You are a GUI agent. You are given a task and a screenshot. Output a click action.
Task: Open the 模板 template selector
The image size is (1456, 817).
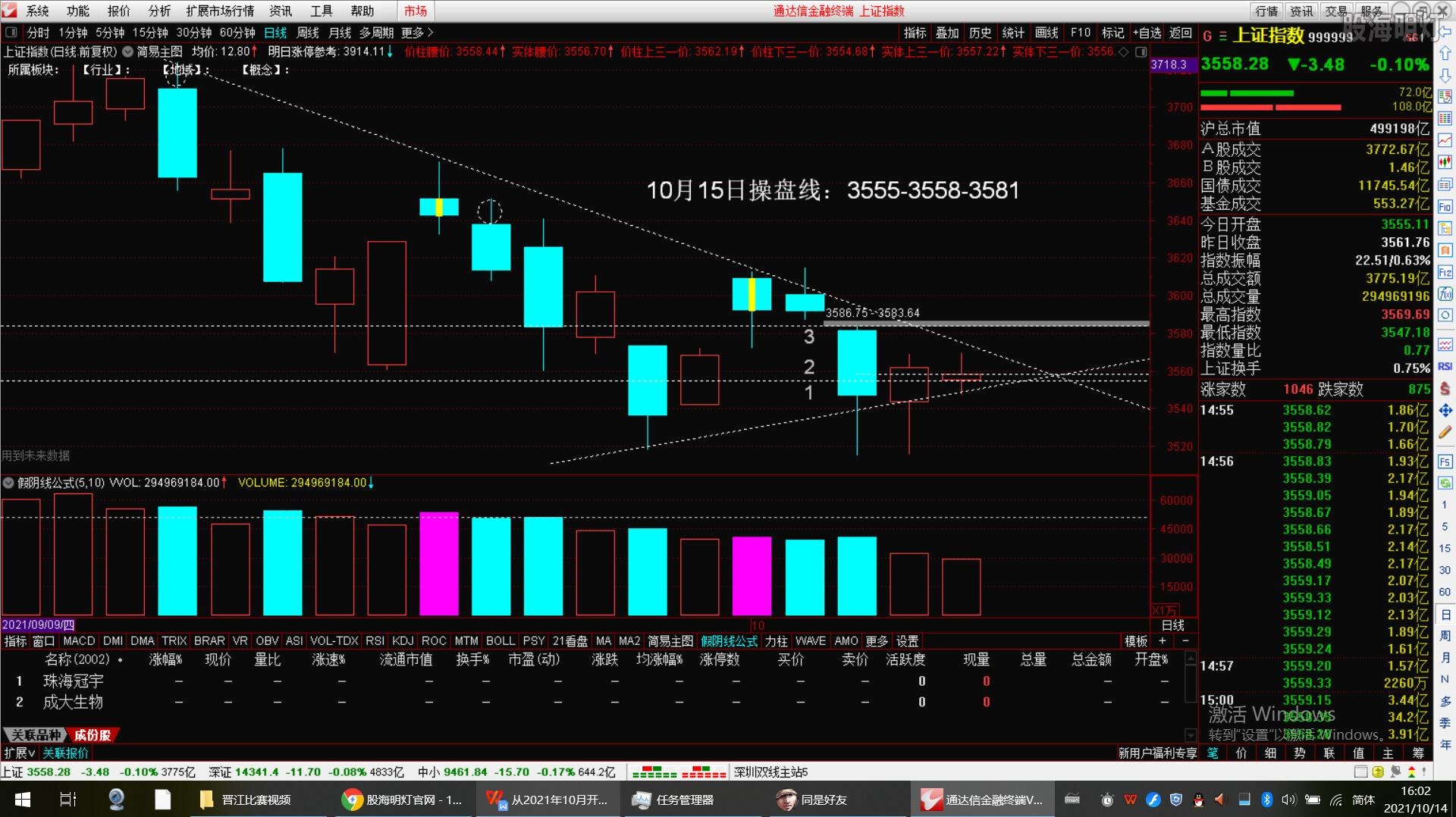click(1135, 641)
